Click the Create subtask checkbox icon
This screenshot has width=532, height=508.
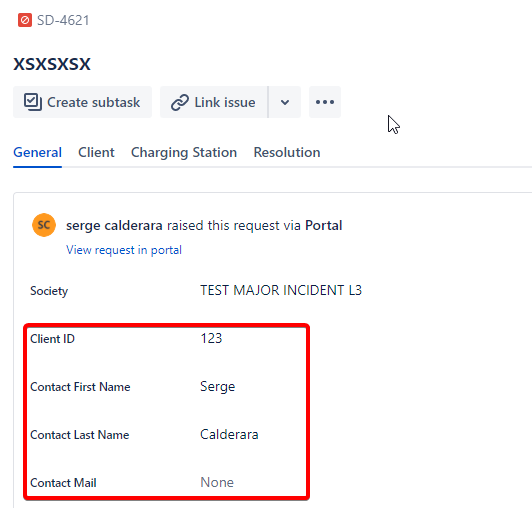tap(33, 102)
